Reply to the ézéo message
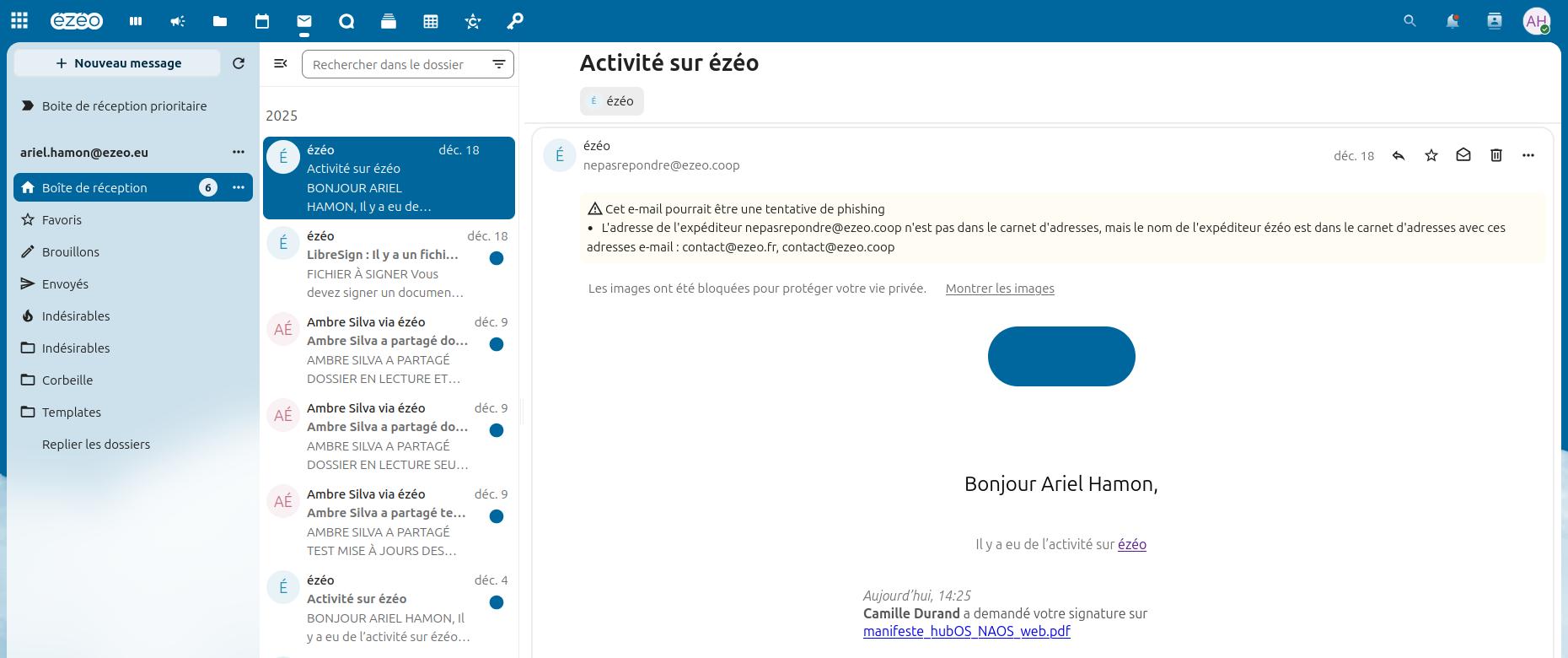The image size is (1568, 658). click(1399, 155)
